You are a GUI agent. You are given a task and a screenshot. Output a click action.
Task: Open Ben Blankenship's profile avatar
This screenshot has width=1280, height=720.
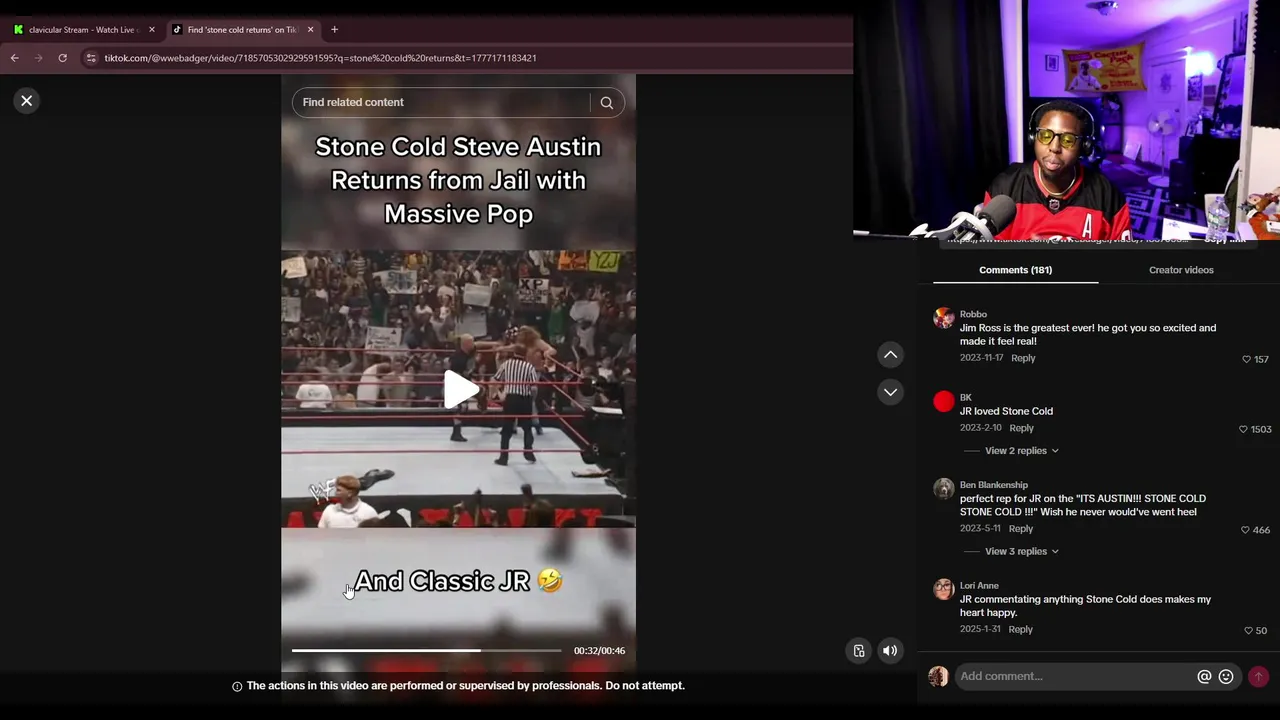pos(944,489)
